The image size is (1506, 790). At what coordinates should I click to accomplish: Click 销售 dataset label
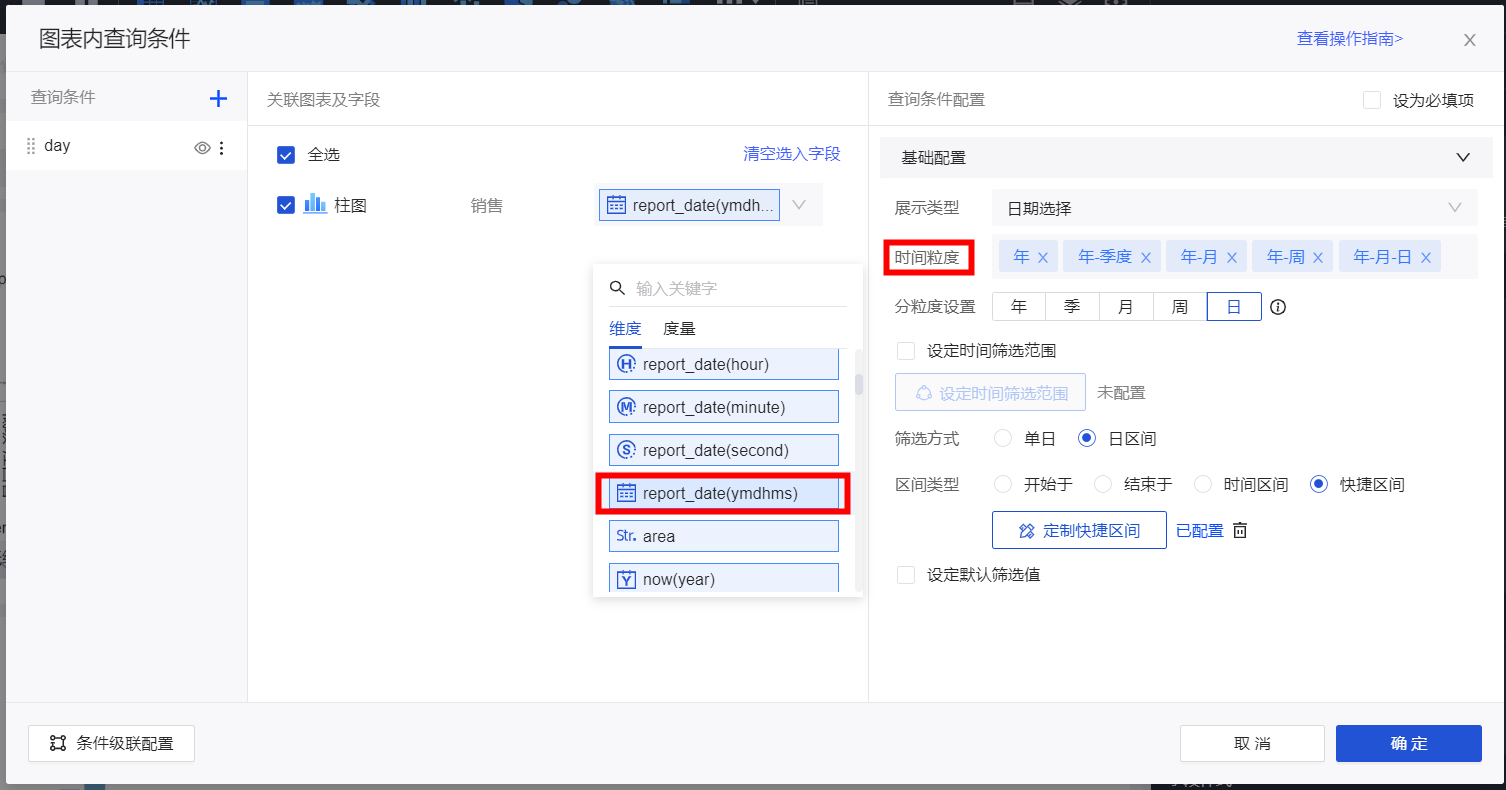tap(487, 206)
